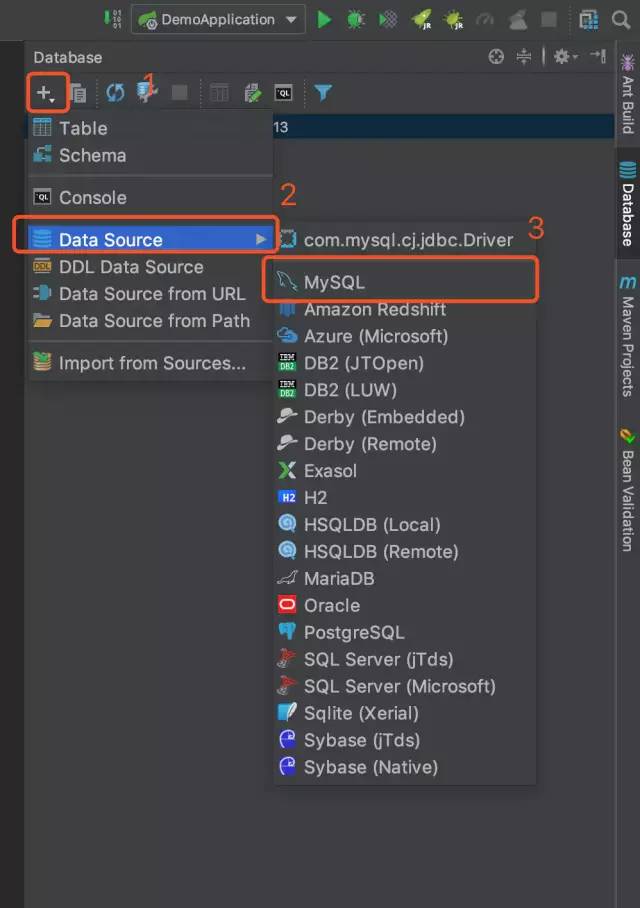Refresh the database with the synchronize icon
640x908 pixels.
(114, 92)
